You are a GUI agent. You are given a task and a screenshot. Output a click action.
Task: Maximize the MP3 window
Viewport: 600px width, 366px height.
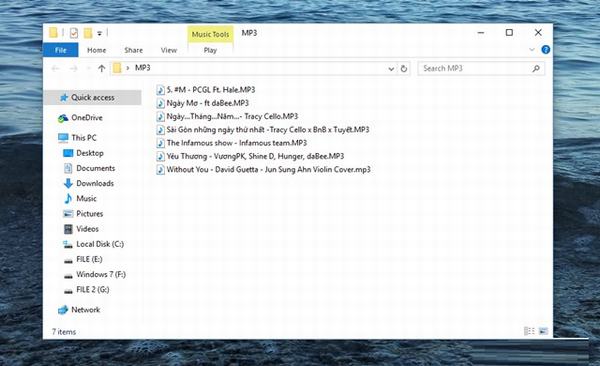509,33
